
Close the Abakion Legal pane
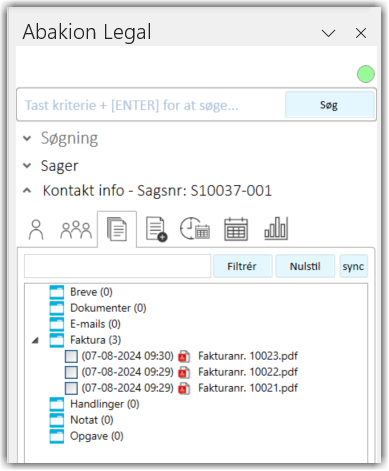(x=361, y=33)
